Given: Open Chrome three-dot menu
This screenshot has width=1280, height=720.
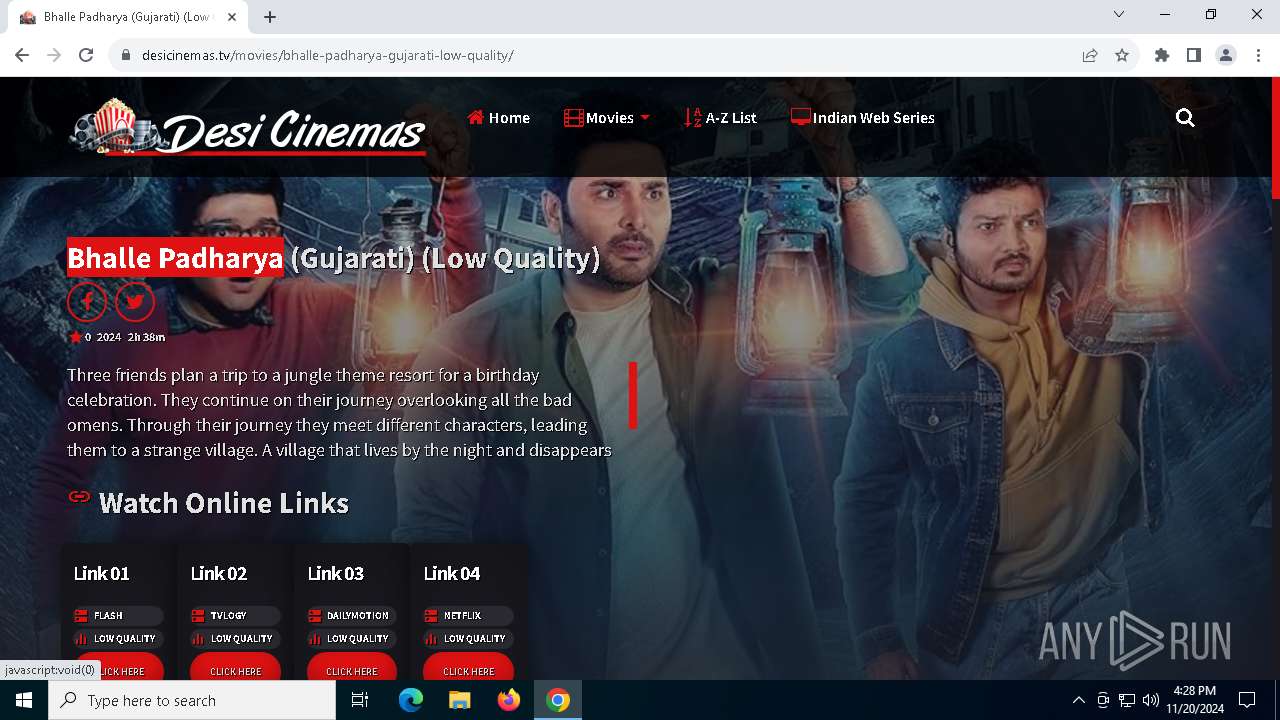Looking at the screenshot, I should tap(1258, 55).
